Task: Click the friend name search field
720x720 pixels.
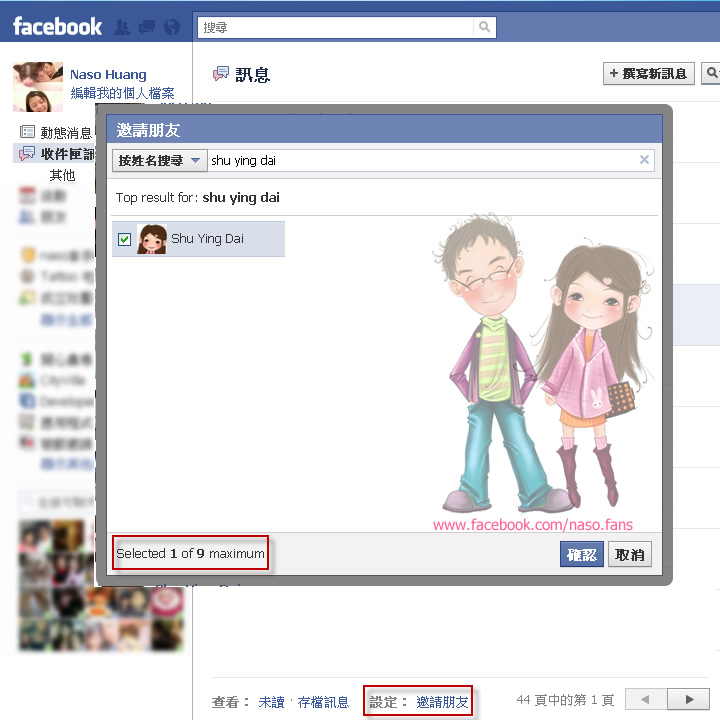Action: pos(422,161)
